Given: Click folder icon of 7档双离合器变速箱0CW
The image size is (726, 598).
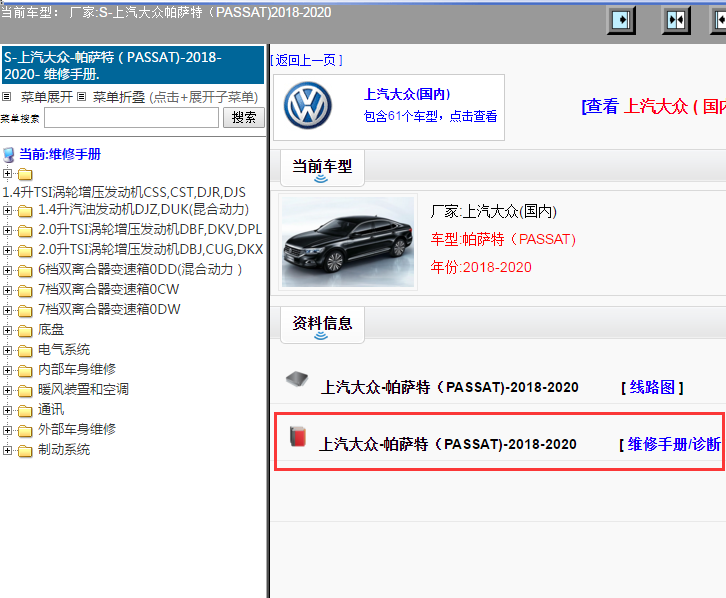Looking at the screenshot, I should (x=25, y=291).
